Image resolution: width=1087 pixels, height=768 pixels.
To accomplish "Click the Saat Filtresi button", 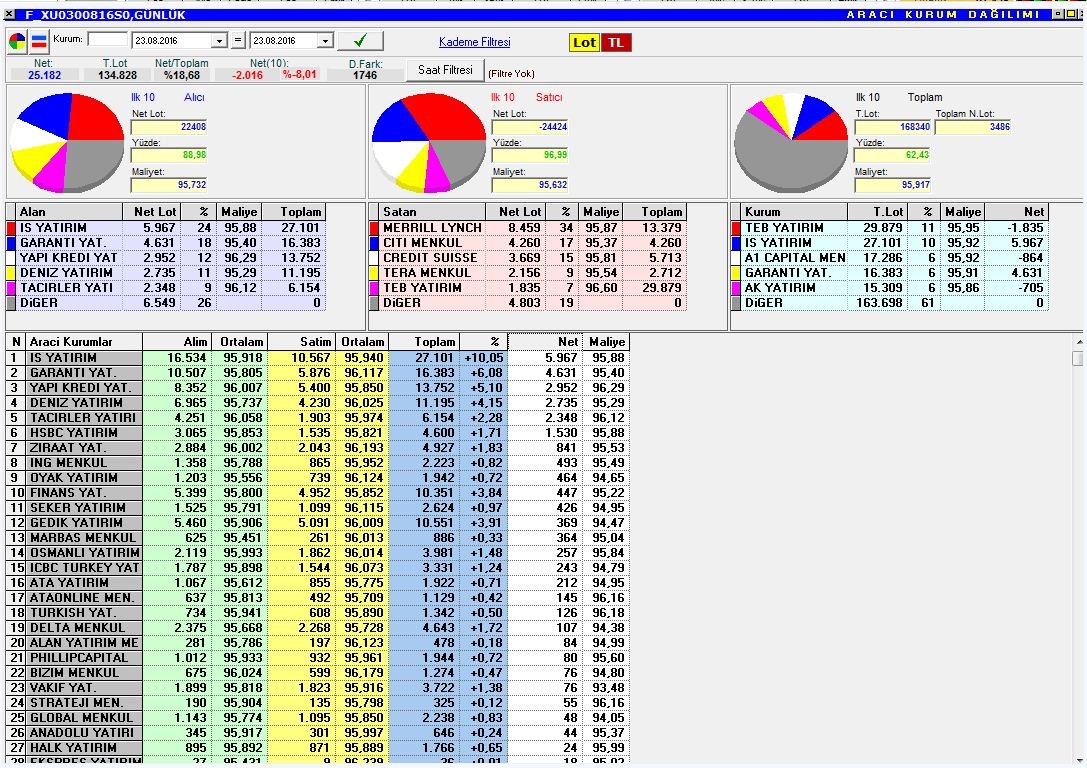I will point(445,70).
